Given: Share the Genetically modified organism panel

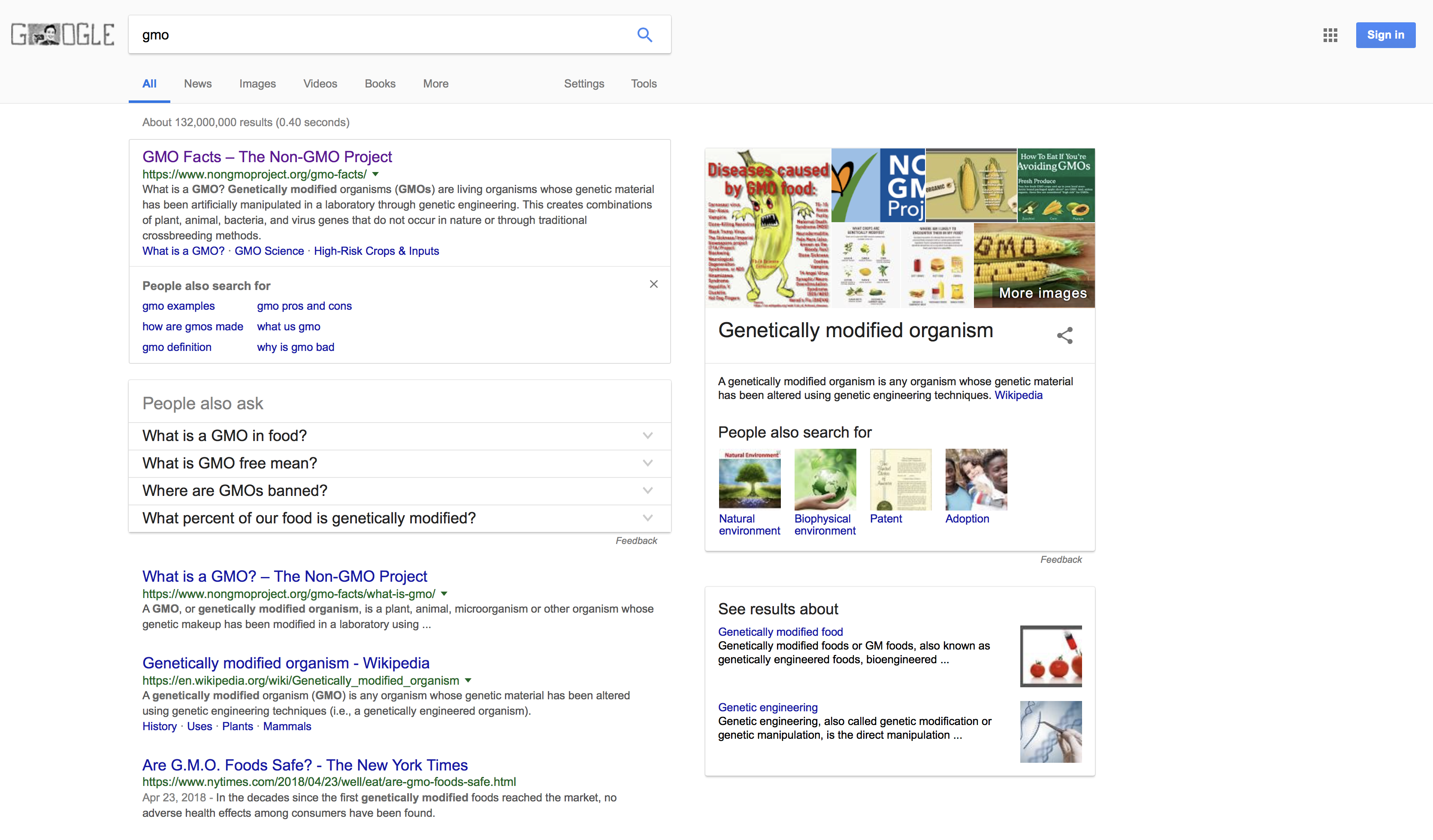Looking at the screenshot, I should (x=1064, y=335).
